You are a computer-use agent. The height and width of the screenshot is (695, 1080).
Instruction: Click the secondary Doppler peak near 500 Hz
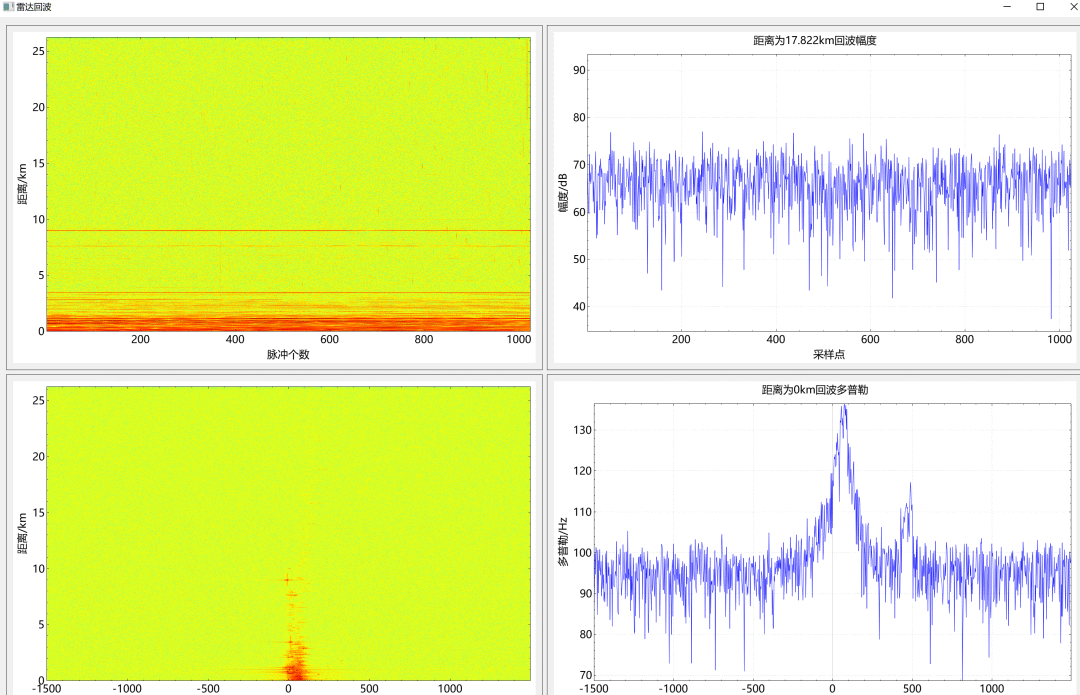pyautogui.click(x=910, y=486)
